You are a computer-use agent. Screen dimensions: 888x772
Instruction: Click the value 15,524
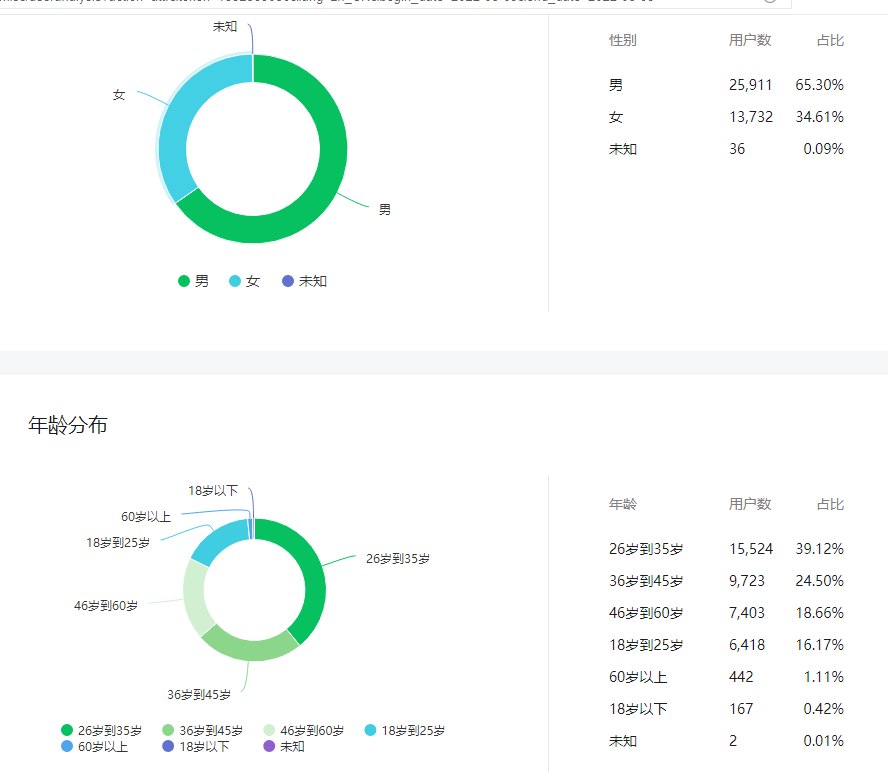[751, 549]
